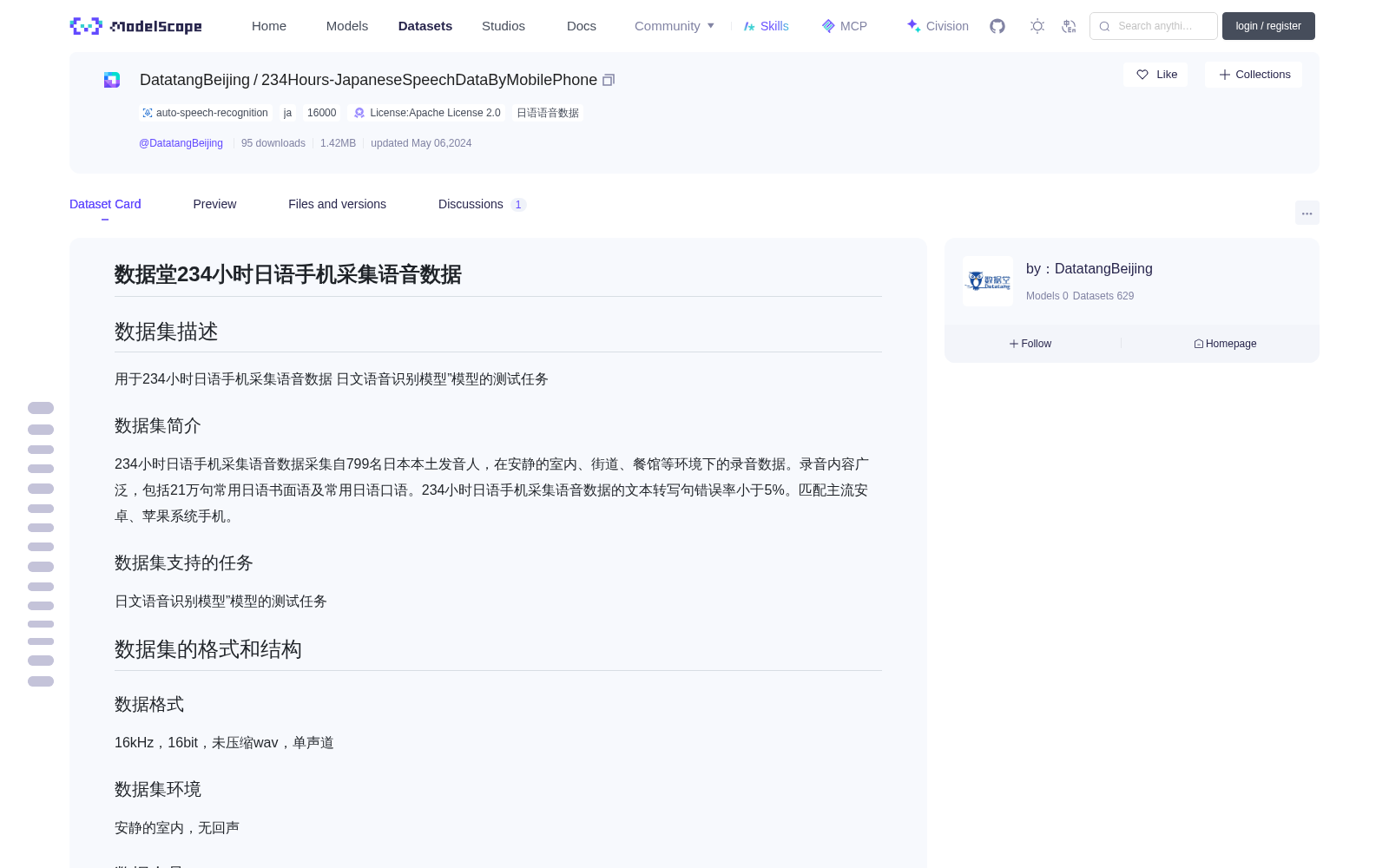Switch to the Preview tab
Viewport: 1389px width, 868px height.
point(214,204)
